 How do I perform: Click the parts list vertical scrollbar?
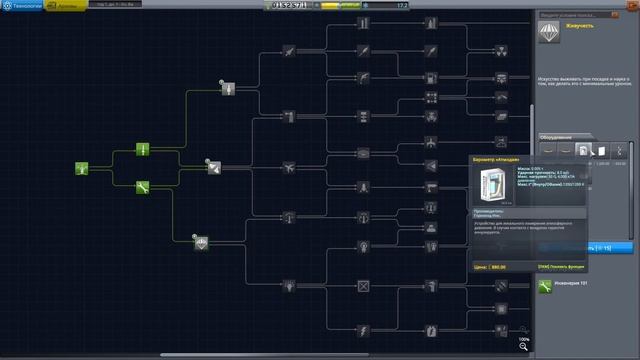tap(631, 191)
